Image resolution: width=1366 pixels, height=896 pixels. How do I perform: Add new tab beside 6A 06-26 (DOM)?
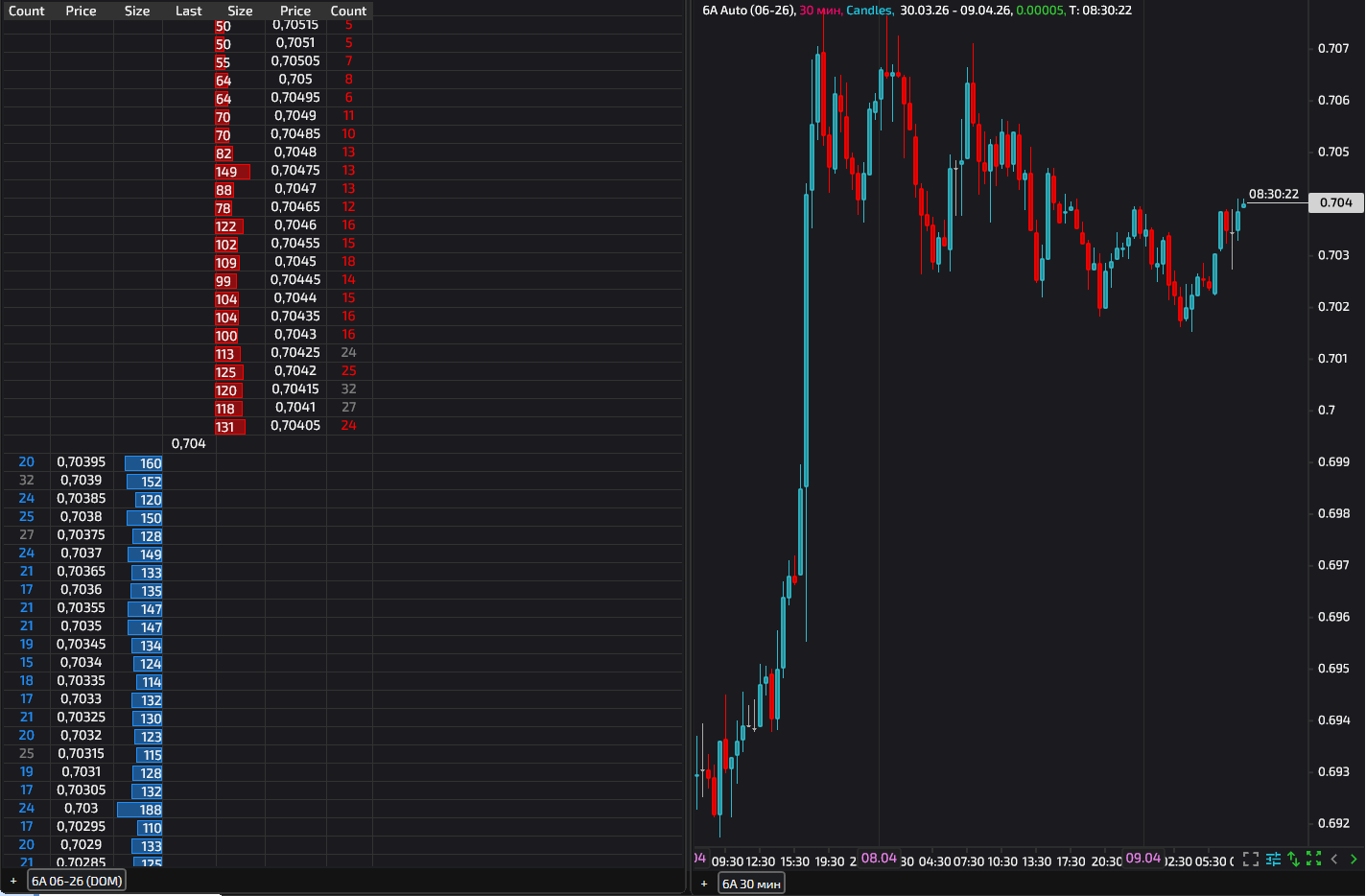[13, 881]
